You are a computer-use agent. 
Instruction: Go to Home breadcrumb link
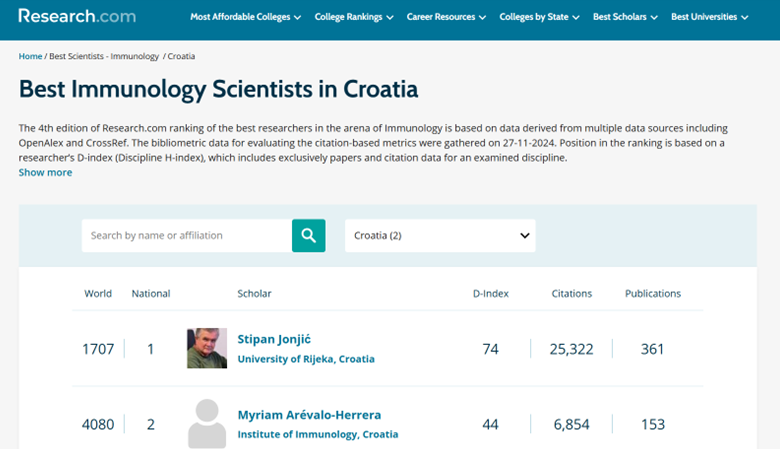click(30, 56)
